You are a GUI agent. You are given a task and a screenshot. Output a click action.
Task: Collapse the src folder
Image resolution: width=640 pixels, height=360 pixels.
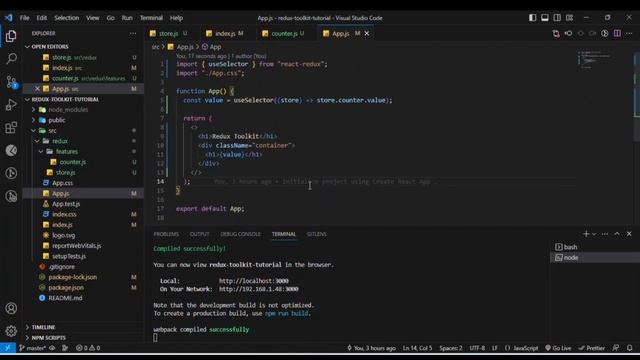(52, 131)
